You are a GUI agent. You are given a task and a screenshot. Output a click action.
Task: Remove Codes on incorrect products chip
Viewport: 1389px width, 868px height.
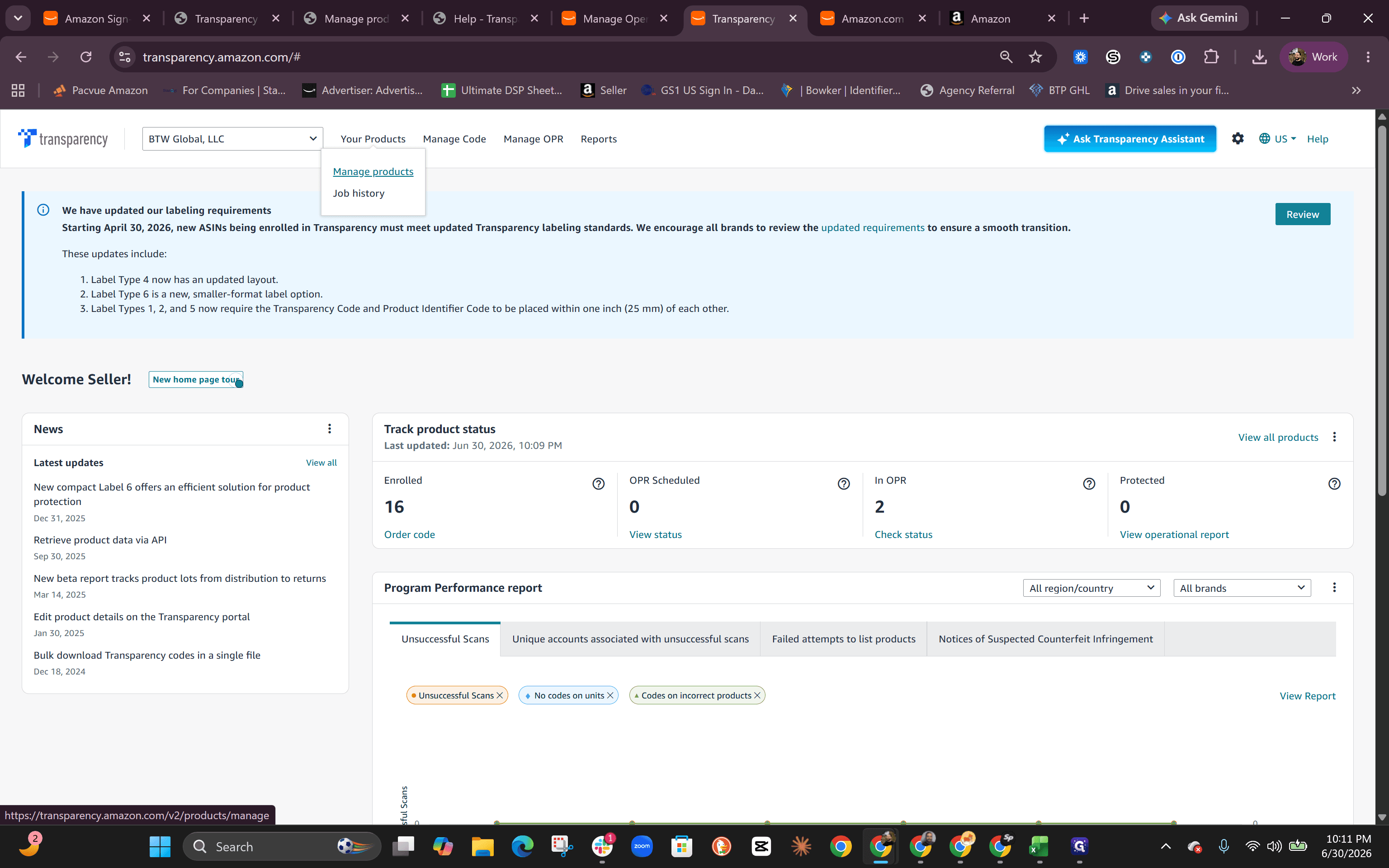[757, 695]
